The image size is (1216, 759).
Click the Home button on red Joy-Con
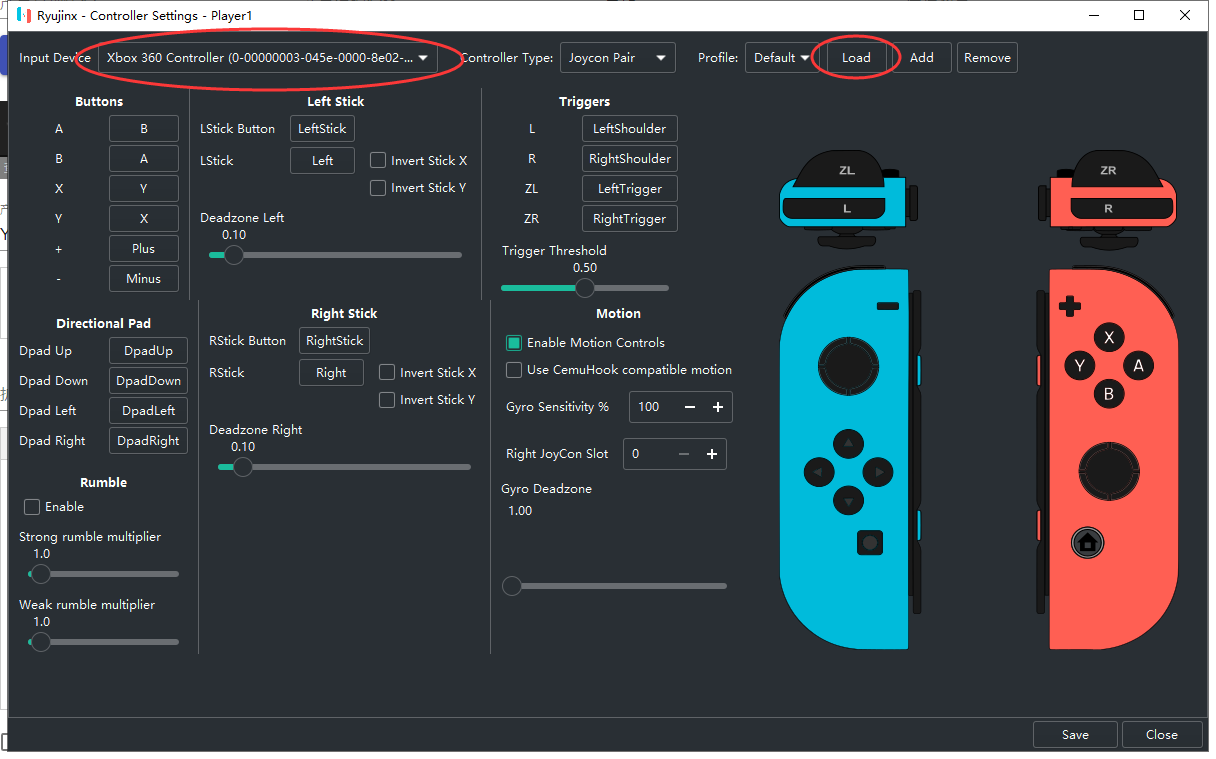(x=1087, y=543)
